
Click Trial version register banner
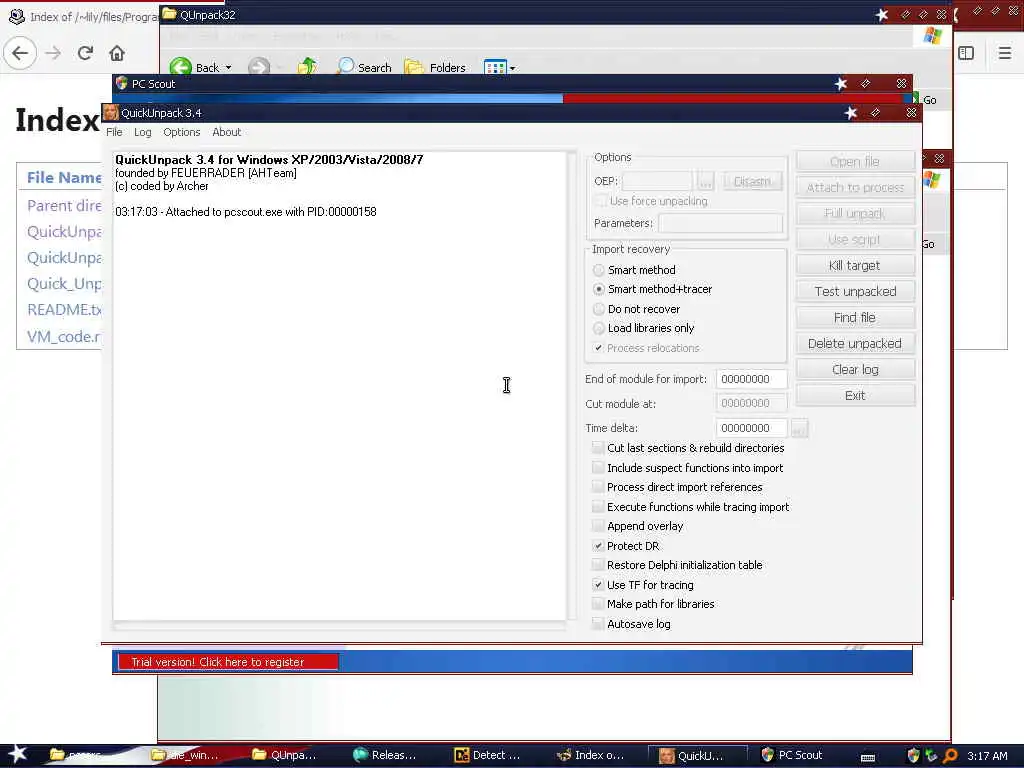pos(228,662)
